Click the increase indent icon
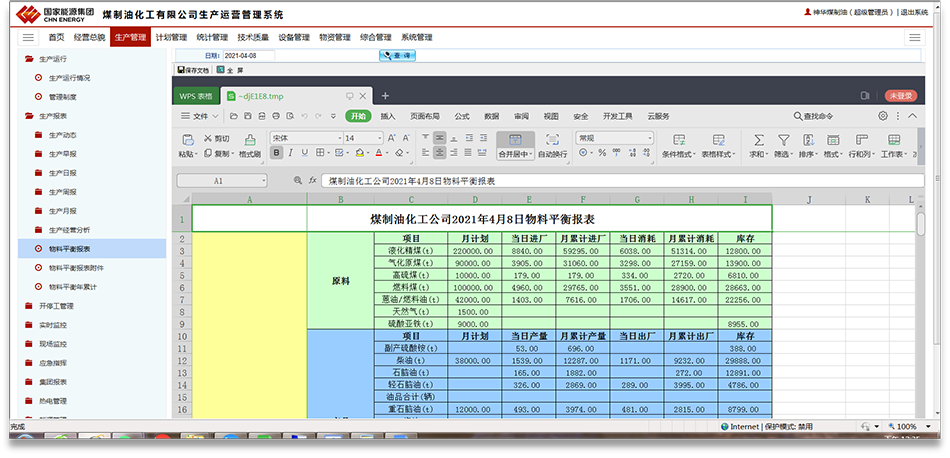This screenshot has height=458, width=950. click(483, 138)
